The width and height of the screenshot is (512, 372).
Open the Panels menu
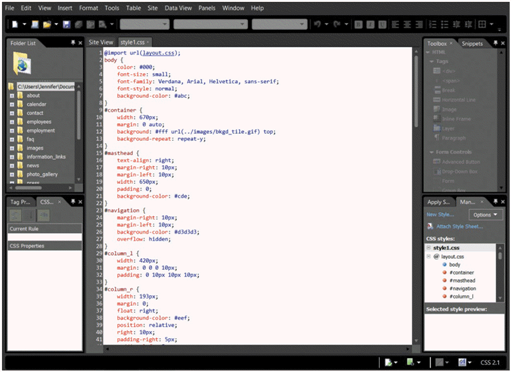pyautogui.click(x=207, y=8)
